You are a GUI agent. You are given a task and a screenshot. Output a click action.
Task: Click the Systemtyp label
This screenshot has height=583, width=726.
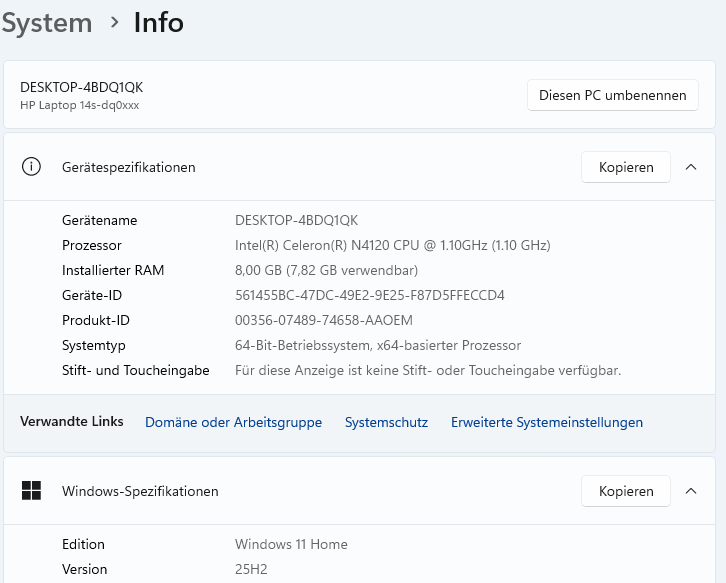[94, 345]
